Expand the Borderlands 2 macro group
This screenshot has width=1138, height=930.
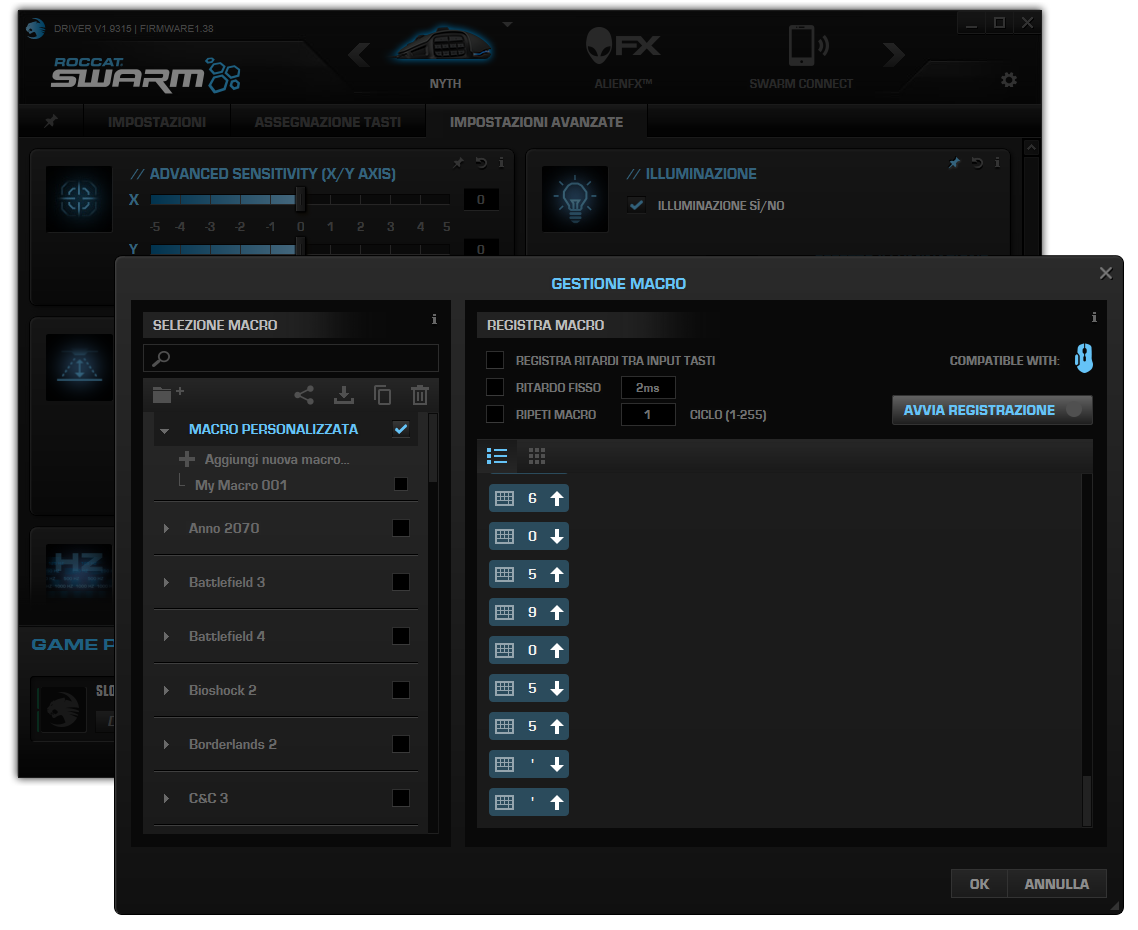(x=166, y=744)
